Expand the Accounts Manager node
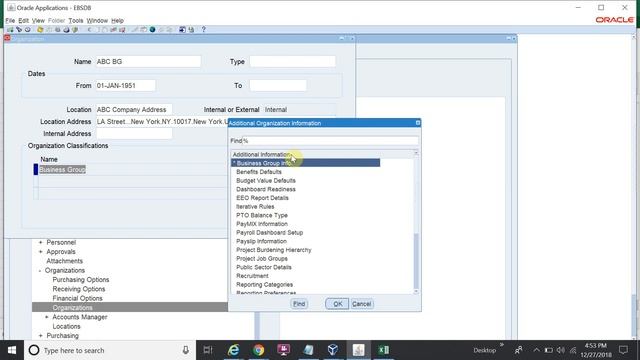 point(47,317)
